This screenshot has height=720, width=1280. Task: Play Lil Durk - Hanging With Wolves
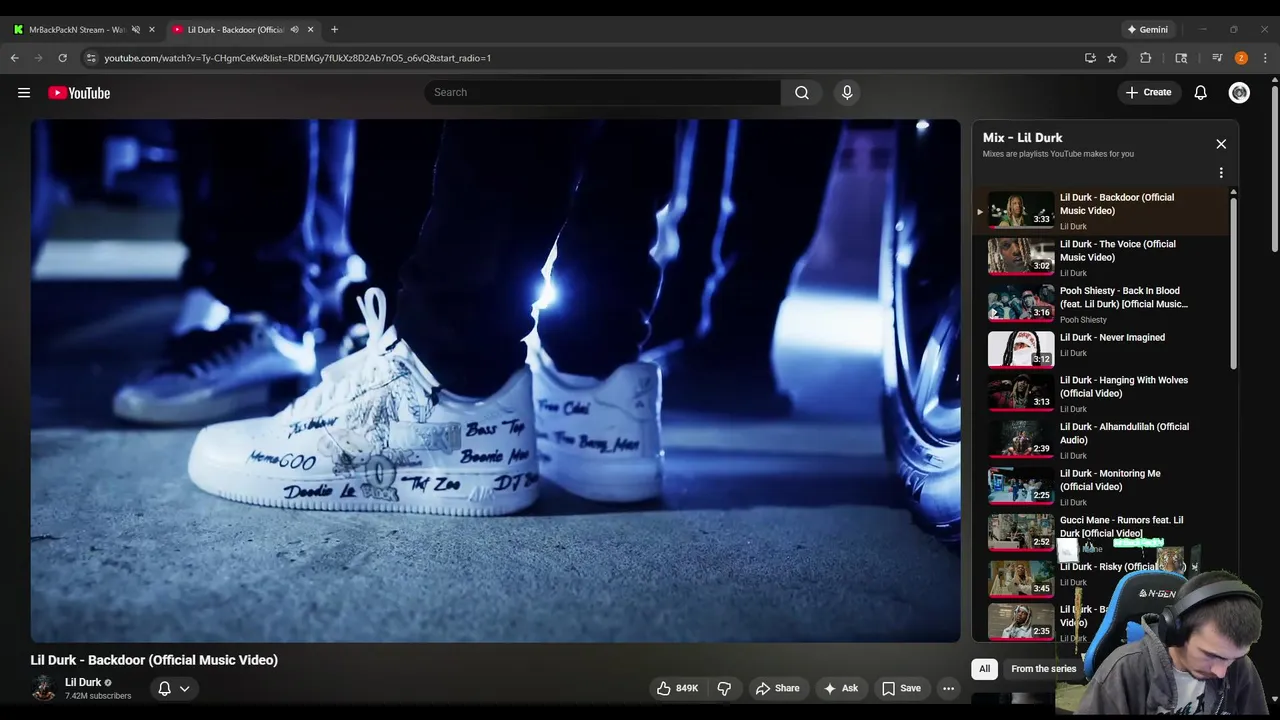click(x=1101, y=393)
